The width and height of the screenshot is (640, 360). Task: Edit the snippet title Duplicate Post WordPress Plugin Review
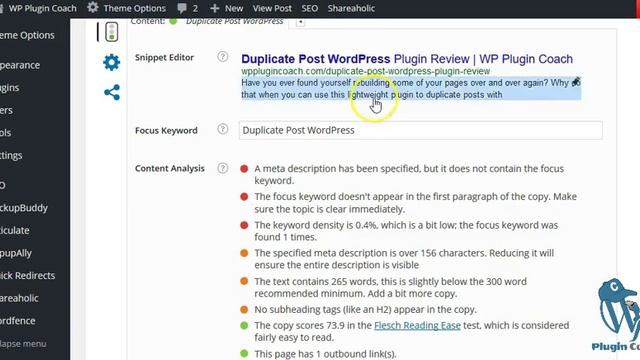pyautogui.click(x=407, y=59)
